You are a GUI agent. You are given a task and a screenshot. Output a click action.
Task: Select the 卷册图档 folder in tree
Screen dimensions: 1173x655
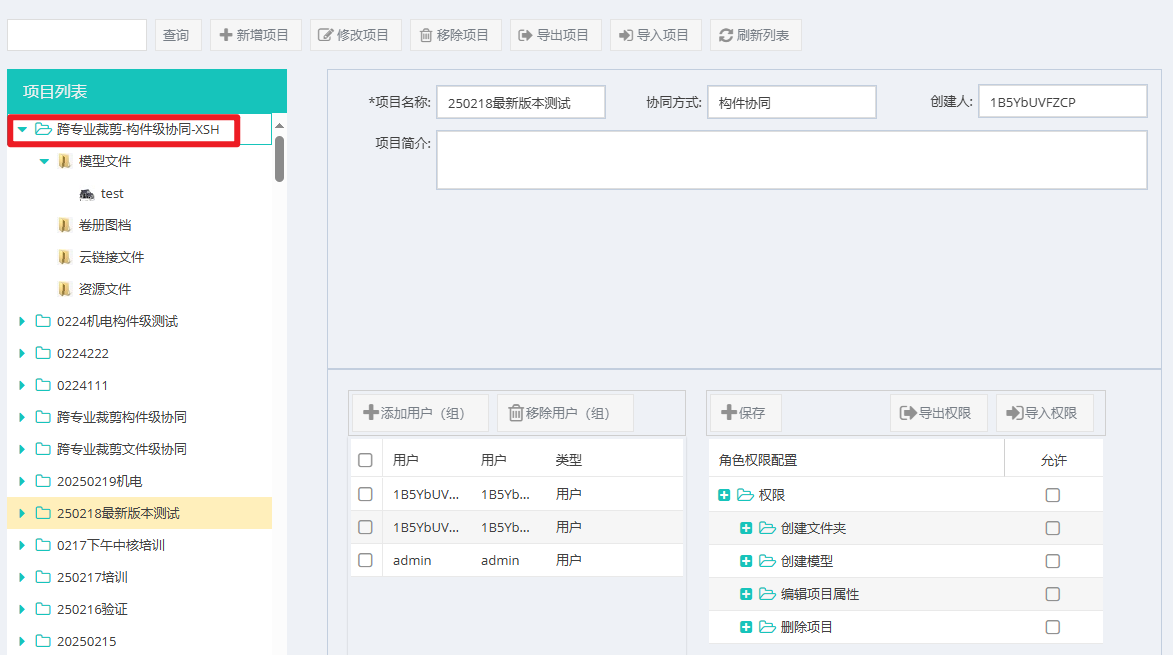coord(104,225)
